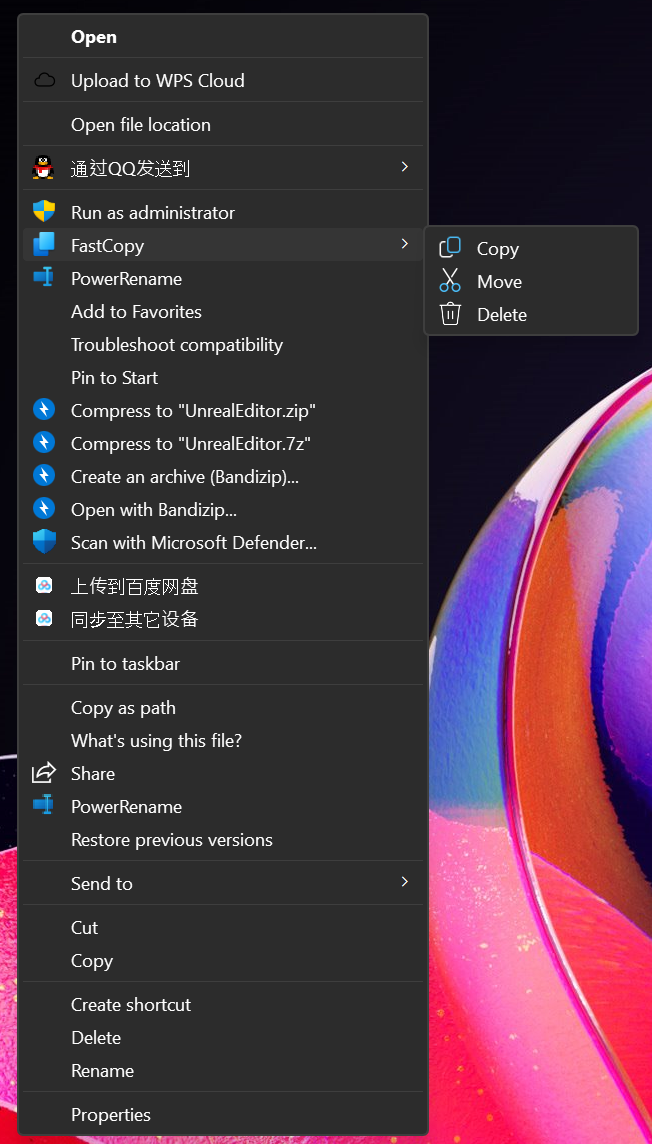Select Delete below Create shortcut
This screenshot has height=1144, width=652.
pyautogui.click(x=223, y=1037)
